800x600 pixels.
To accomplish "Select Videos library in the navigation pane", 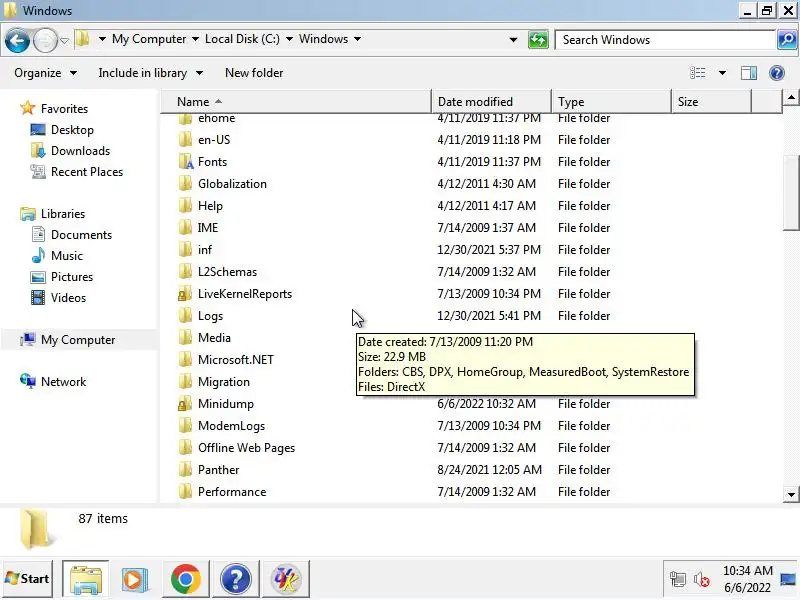I will (x=68, y=297).
